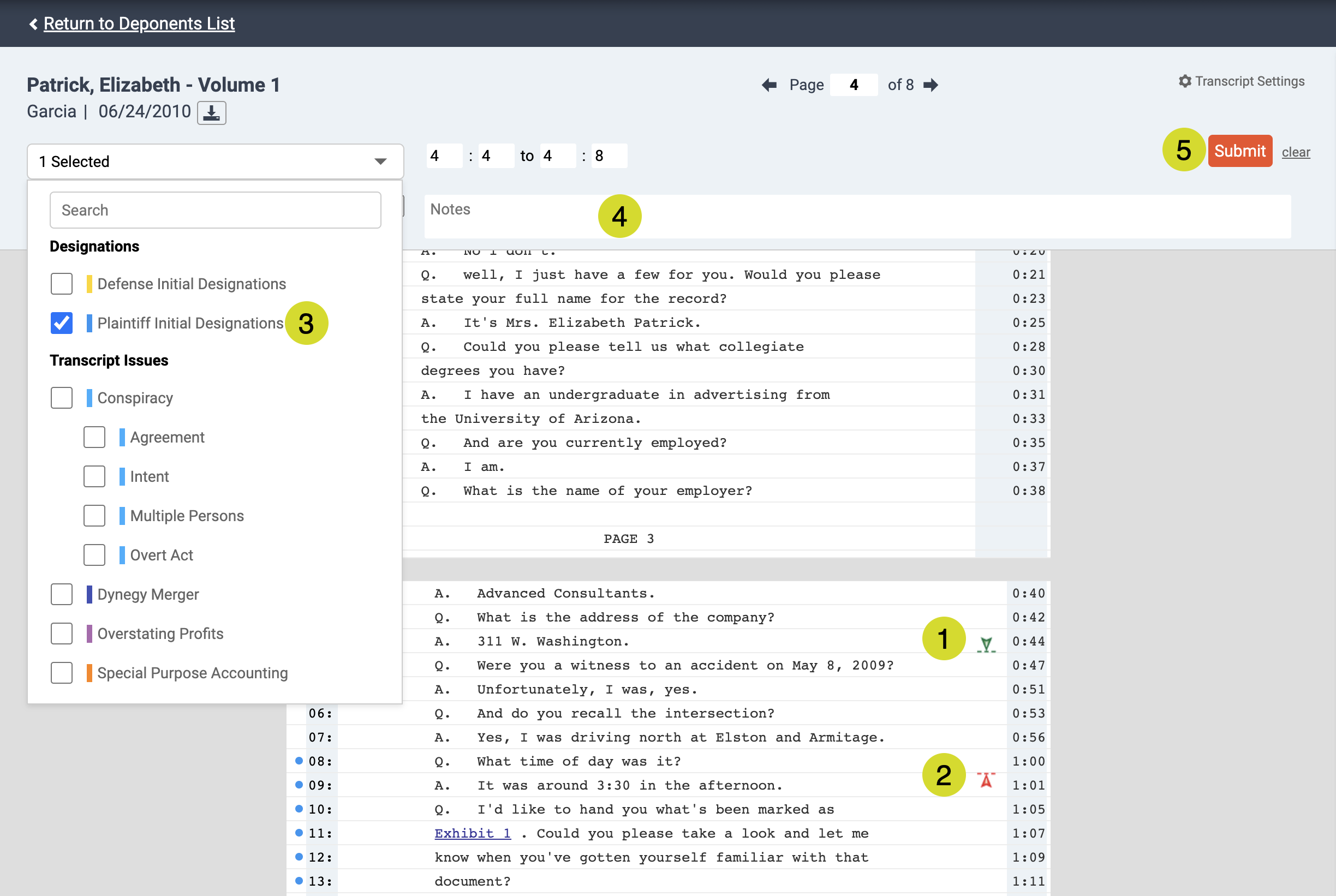Screen dimensions: 1336x896
Task: Click the line 'Unfortunately, I was, yes.'
Action: click(x=587, y=689)
